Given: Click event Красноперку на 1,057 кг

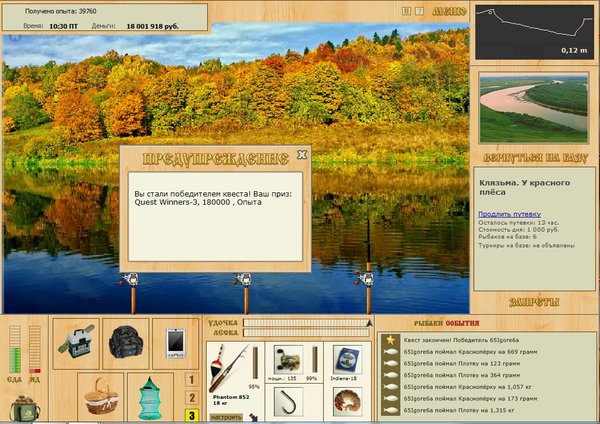Looking at the screenshot, I should click(x=468, y=387).
